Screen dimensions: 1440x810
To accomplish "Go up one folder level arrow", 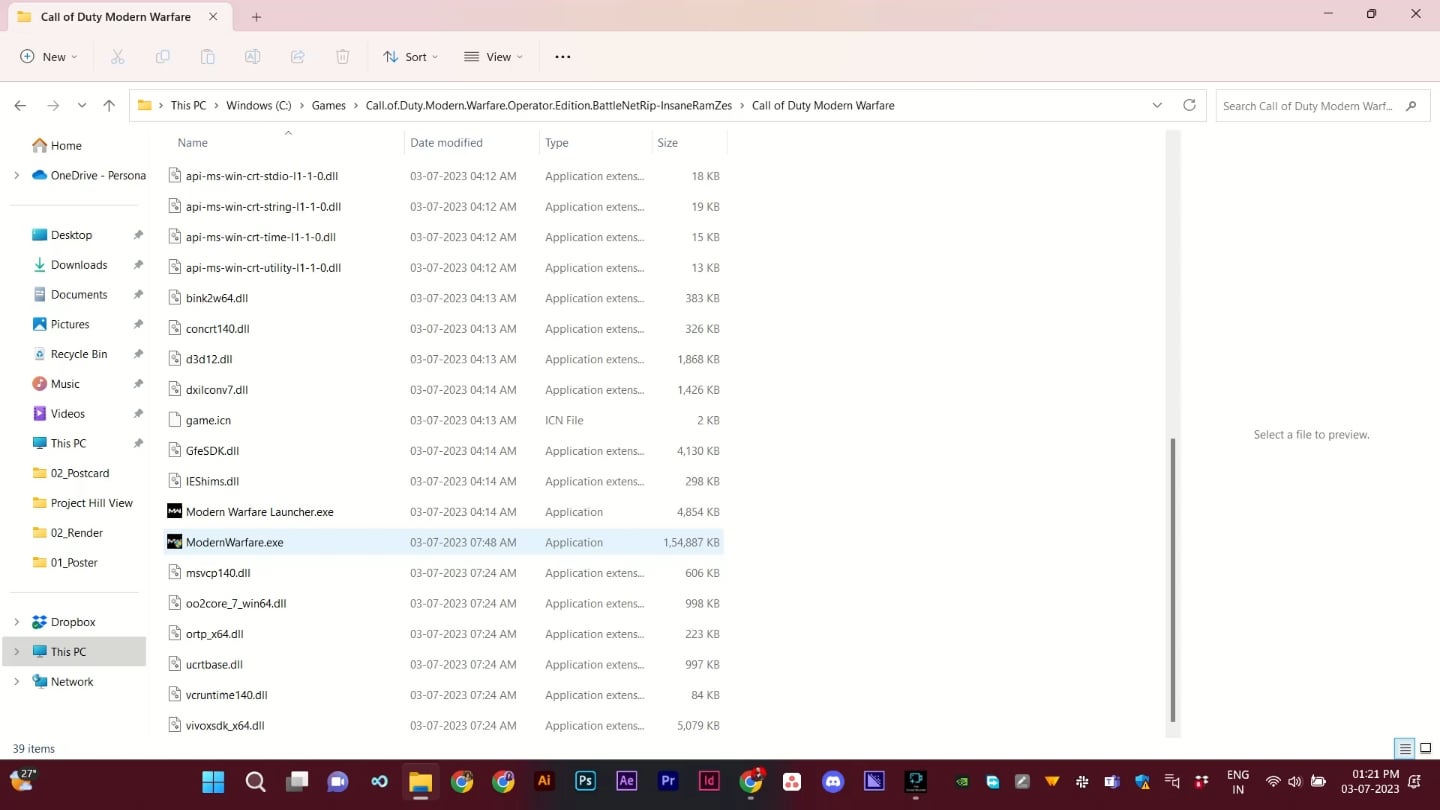I will click(x=109, y=105).
